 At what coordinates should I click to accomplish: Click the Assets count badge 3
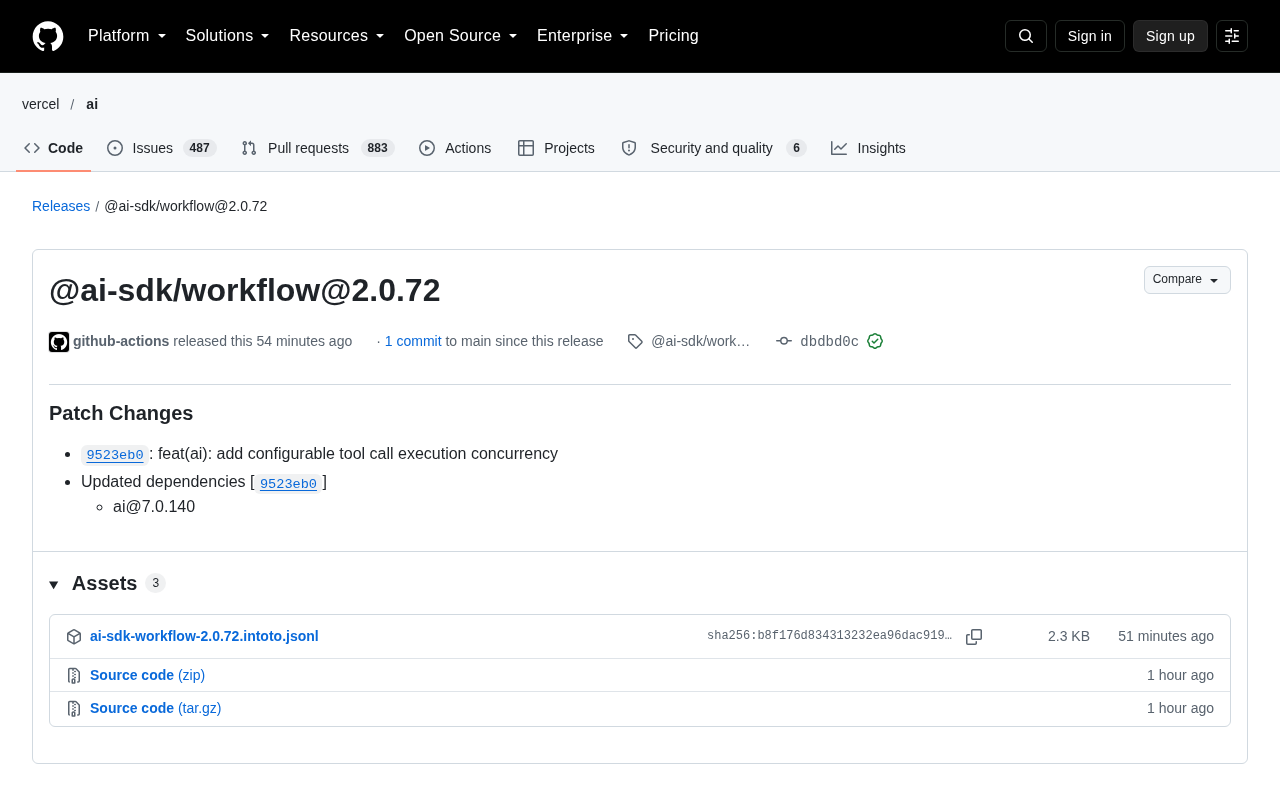pyautogui.click(x=155, y=583)
